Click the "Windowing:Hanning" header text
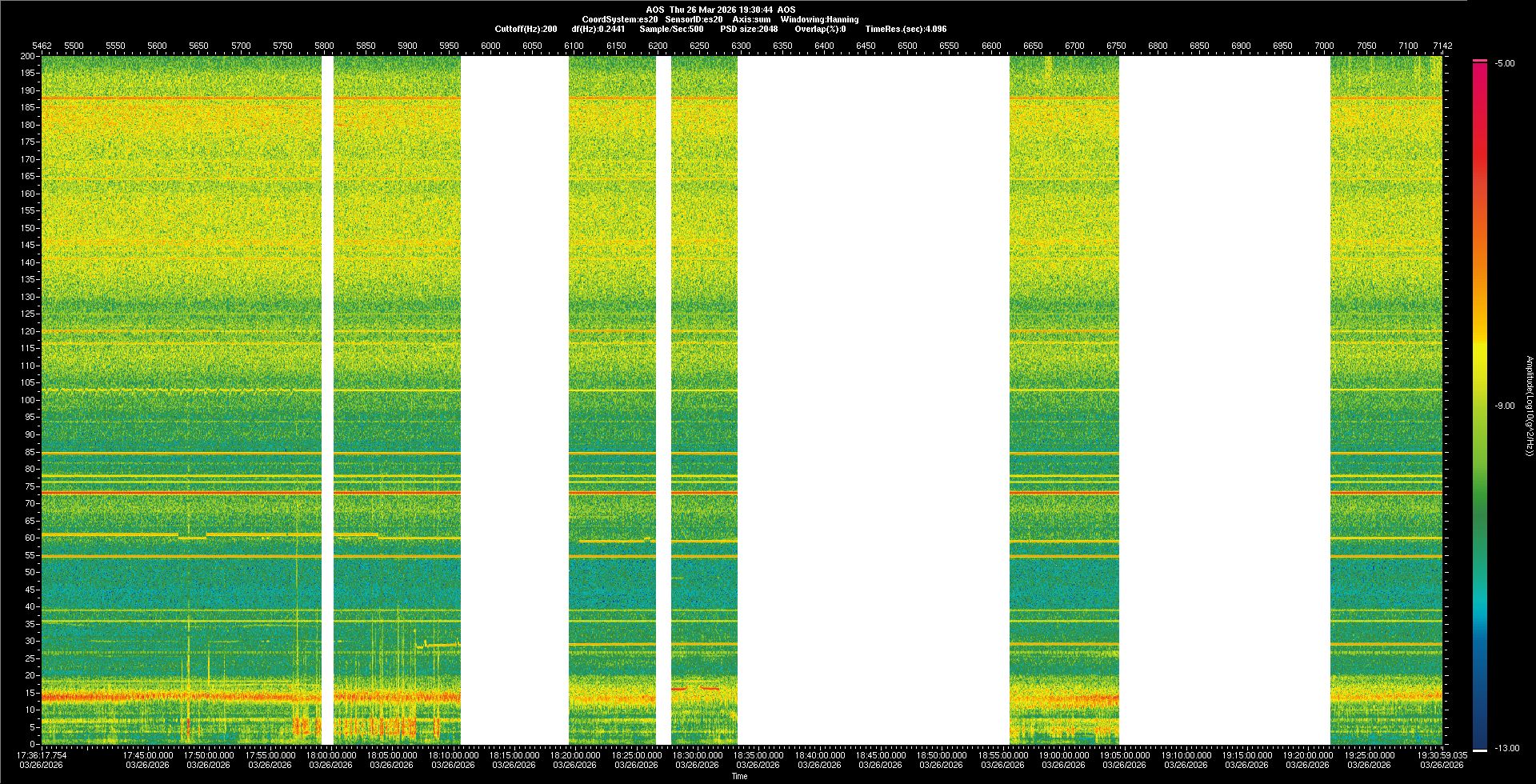This screenshot has height=784, width=1536. pyautogui.click(x=819, y=19)
